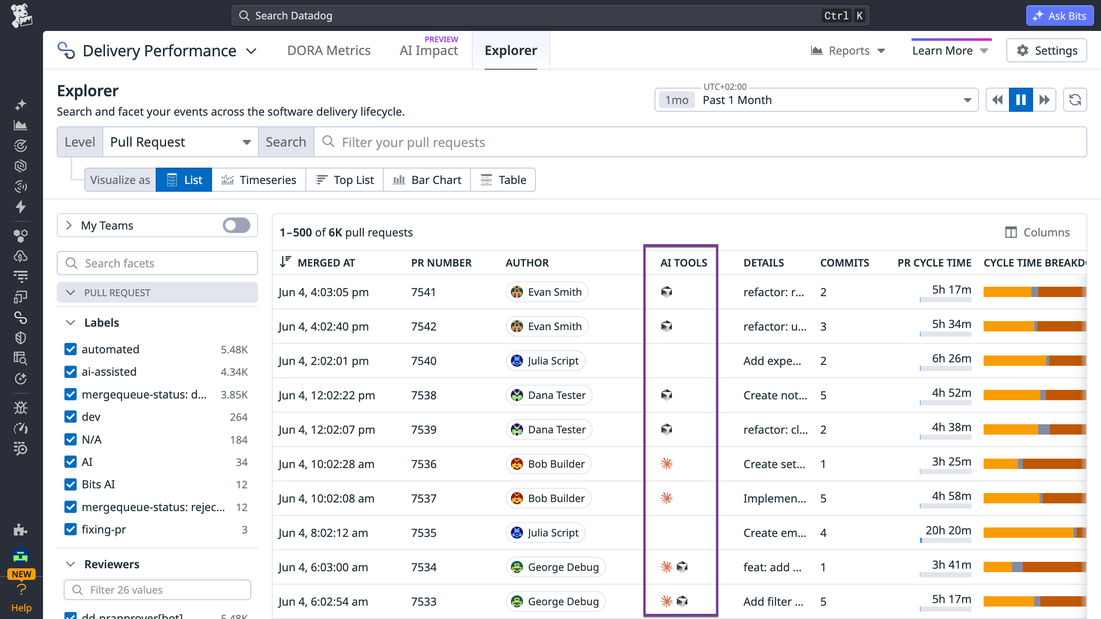1101x619 pixels.
Task: Open the dashboards chart sidebar icon
Action: (20, 126)
